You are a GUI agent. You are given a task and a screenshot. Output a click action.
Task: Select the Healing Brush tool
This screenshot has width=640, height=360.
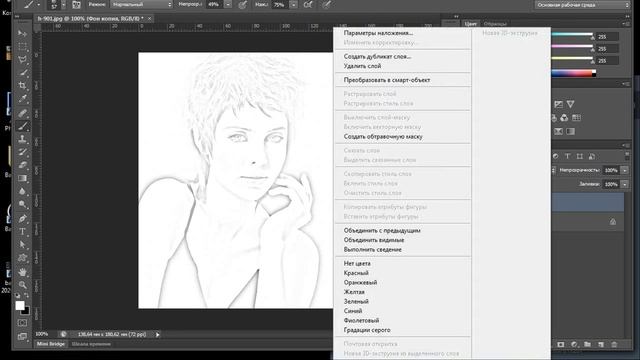tap(22, 113)
